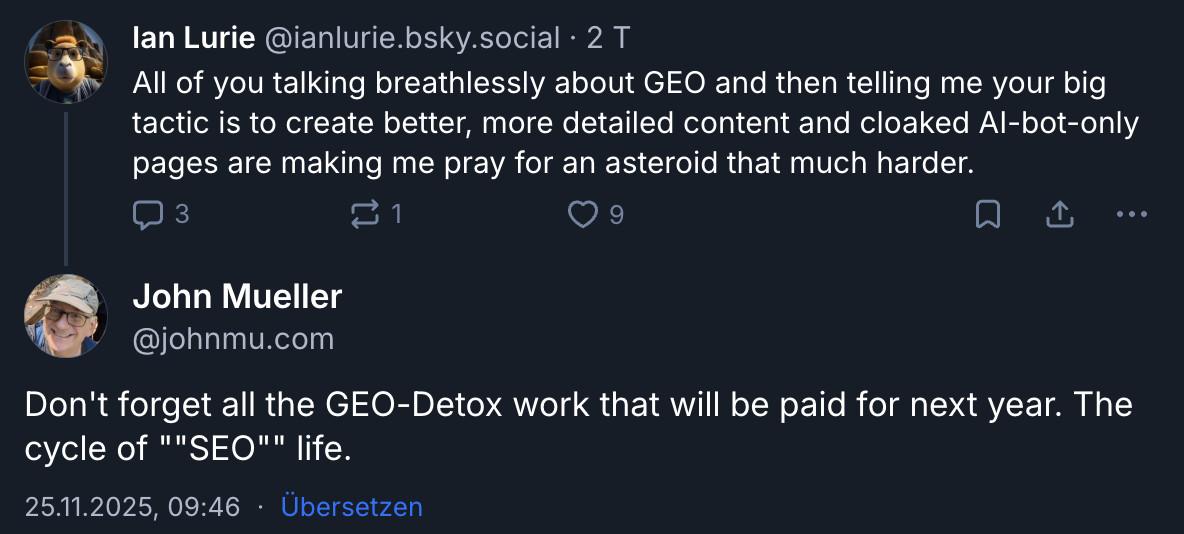Click the Ian Lurie display name
Screen dimensions: 1184x534
(x=192, y=38)
